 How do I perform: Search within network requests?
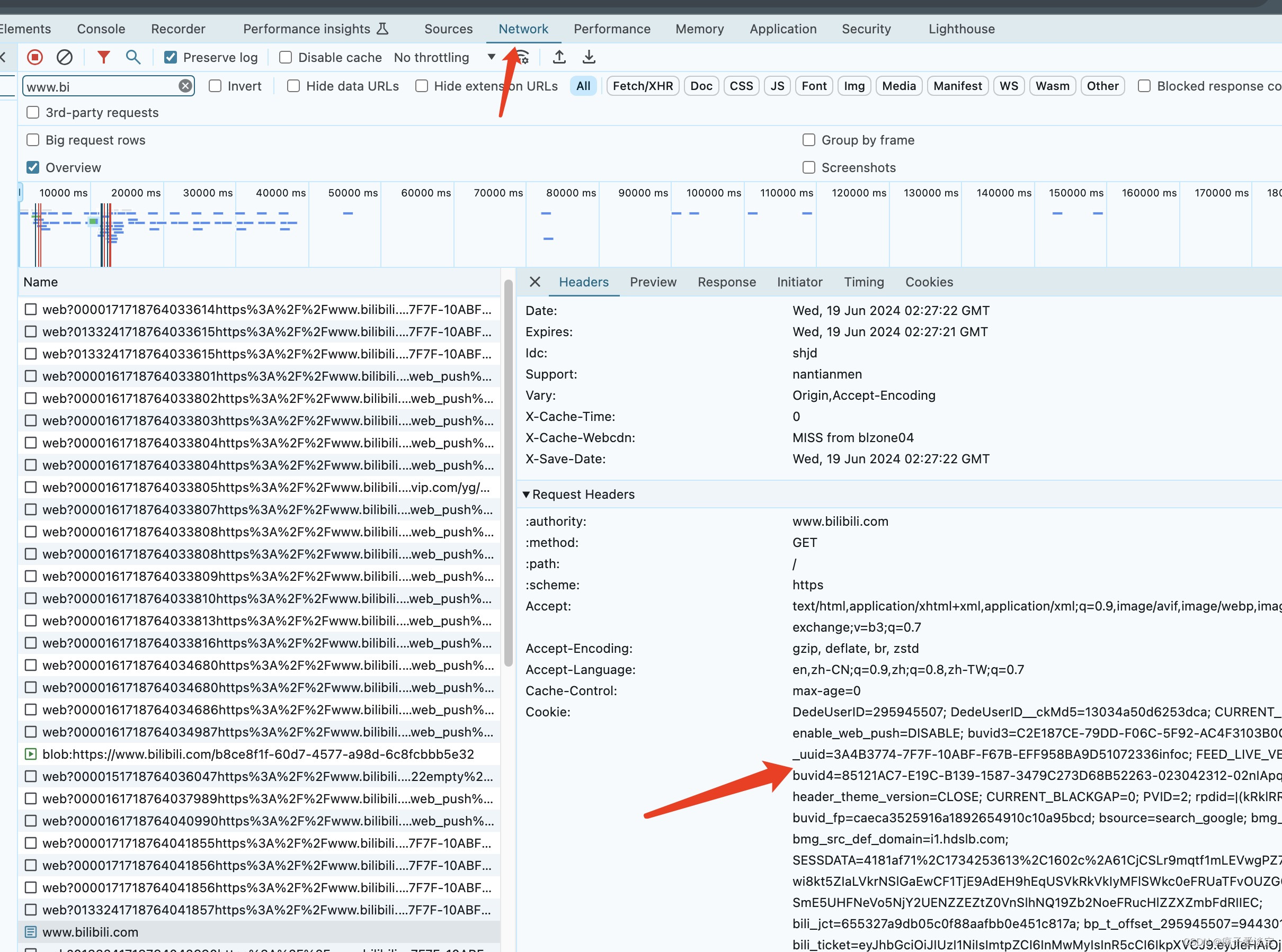click(x=132, y=57)
